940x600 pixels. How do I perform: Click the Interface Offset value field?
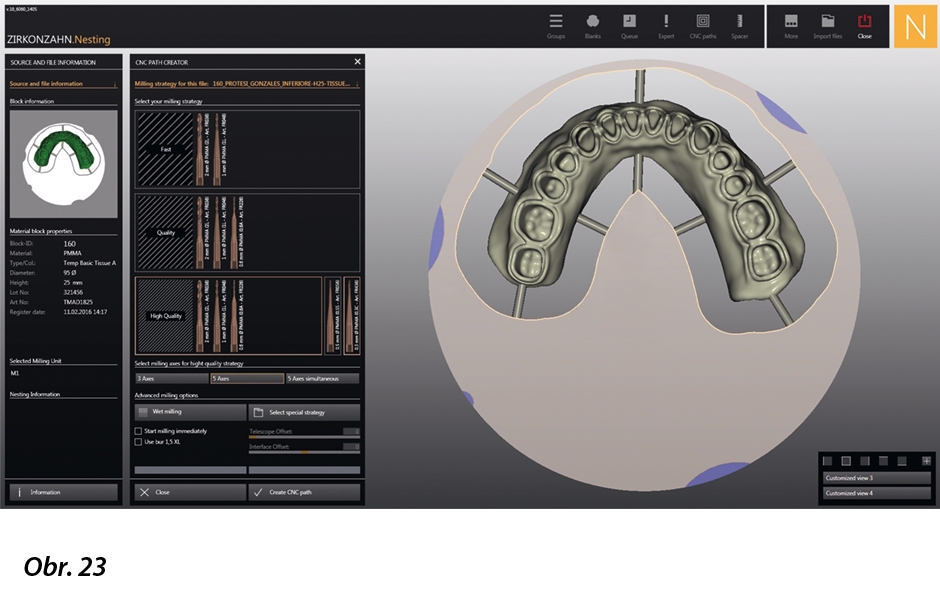351,447
